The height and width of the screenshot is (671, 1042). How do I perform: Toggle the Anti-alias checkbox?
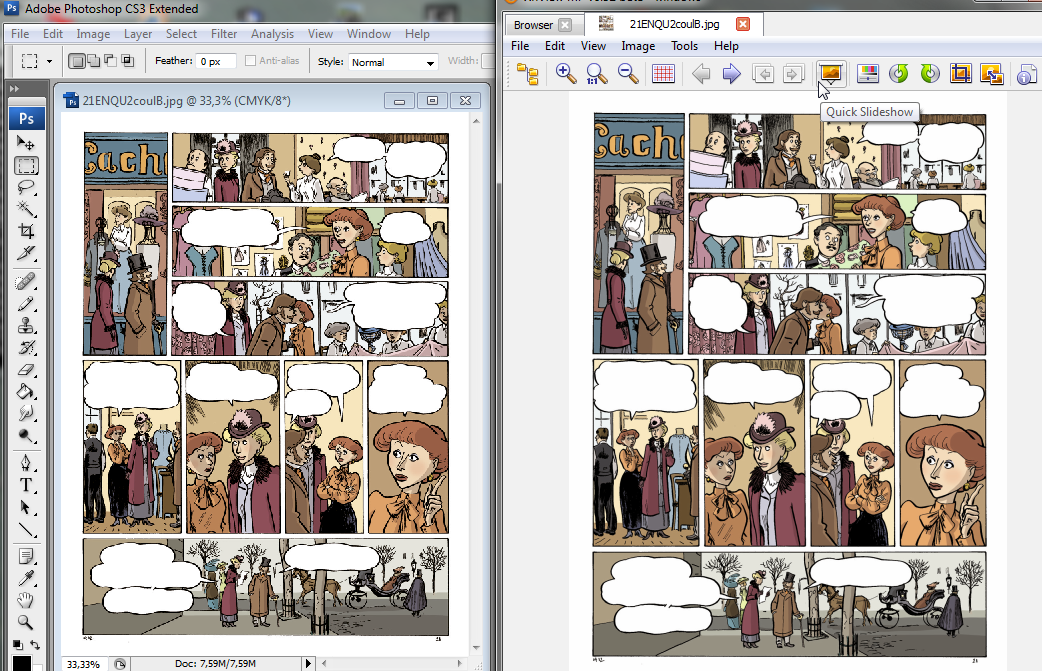[x=251, y=60]
